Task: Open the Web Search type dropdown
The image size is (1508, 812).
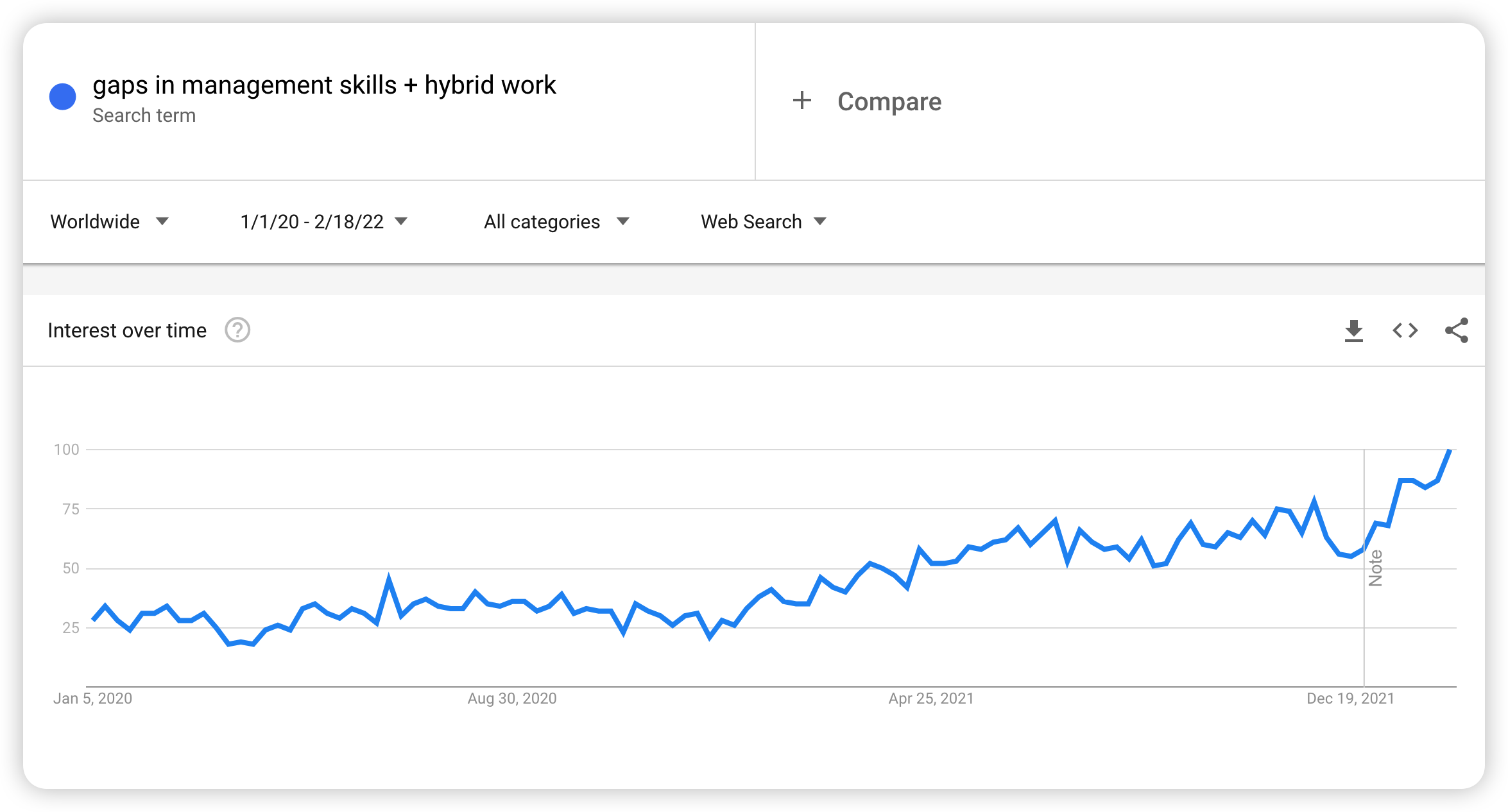Action: tap(764, 222)
